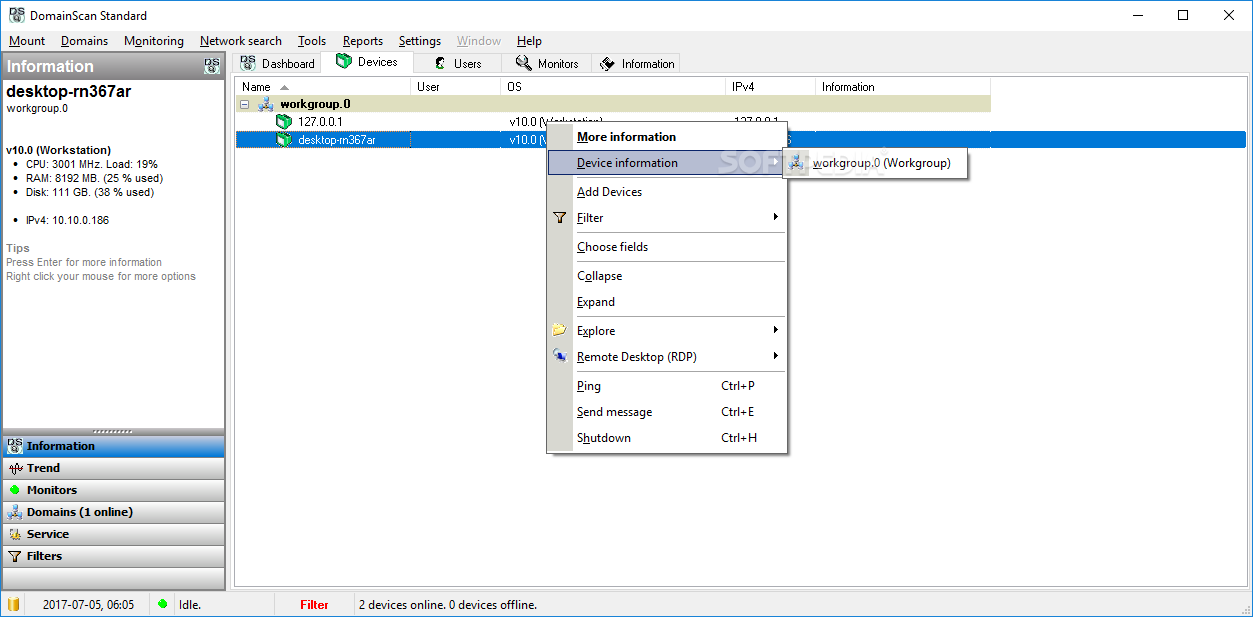Click the device icon beside desktop-rn367ar
This screenshot has height=617, width=1253.
284,140
